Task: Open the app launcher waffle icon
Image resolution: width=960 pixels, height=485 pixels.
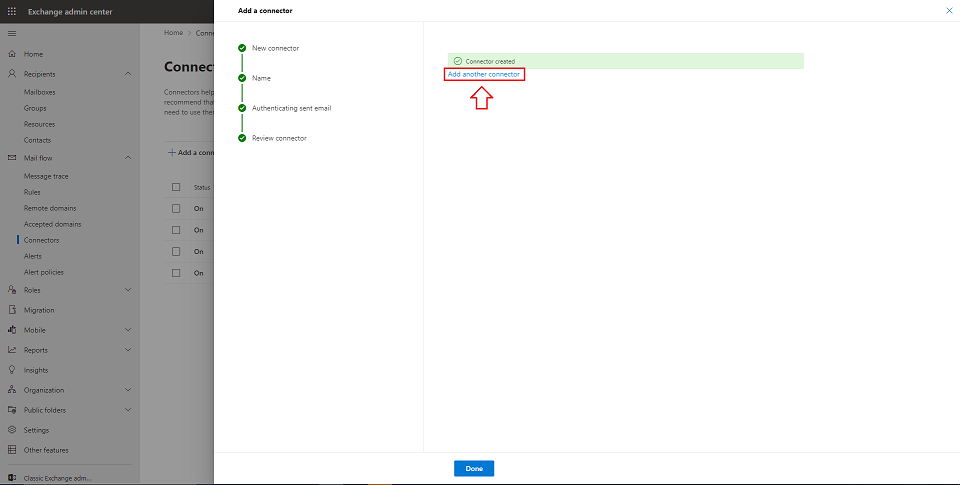Action: (x=12, y=11)
